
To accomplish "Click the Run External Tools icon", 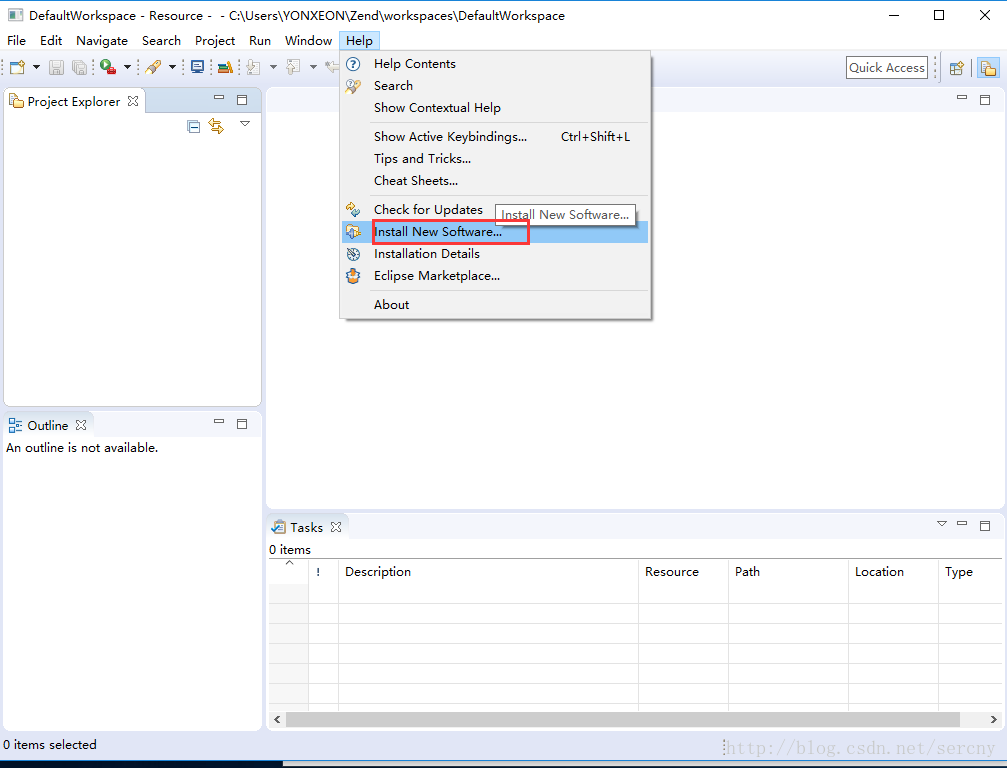I will 108,67.
